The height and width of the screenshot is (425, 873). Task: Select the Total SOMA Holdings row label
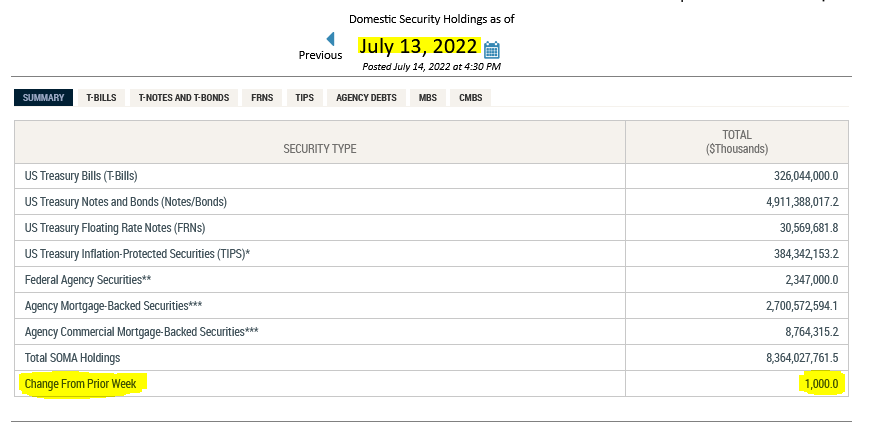tap(72, 358)
